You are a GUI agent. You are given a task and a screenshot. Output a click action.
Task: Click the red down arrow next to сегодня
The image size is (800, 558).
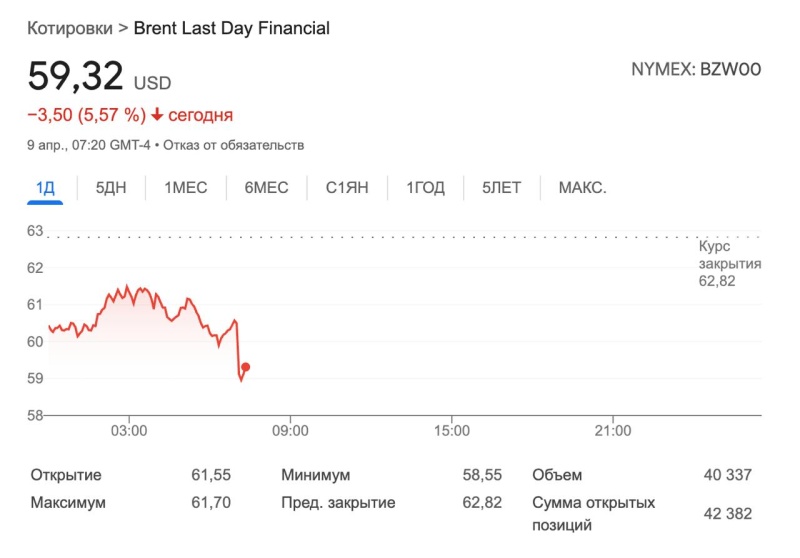[x=157, y=115]
